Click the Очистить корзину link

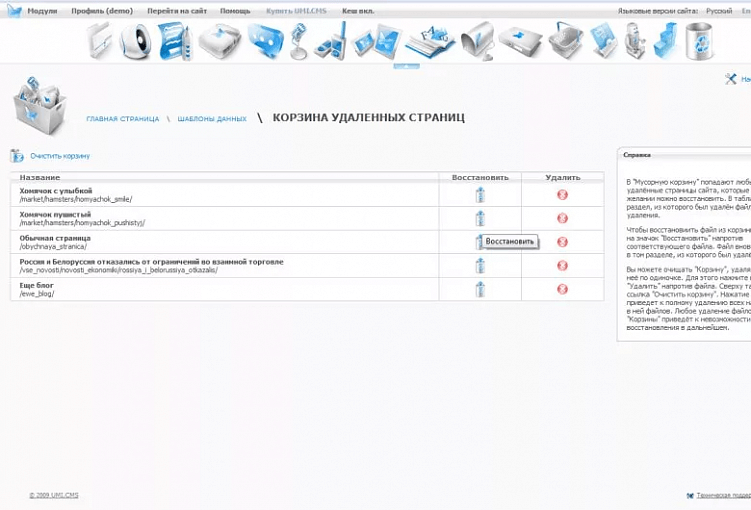pos(60,156)
